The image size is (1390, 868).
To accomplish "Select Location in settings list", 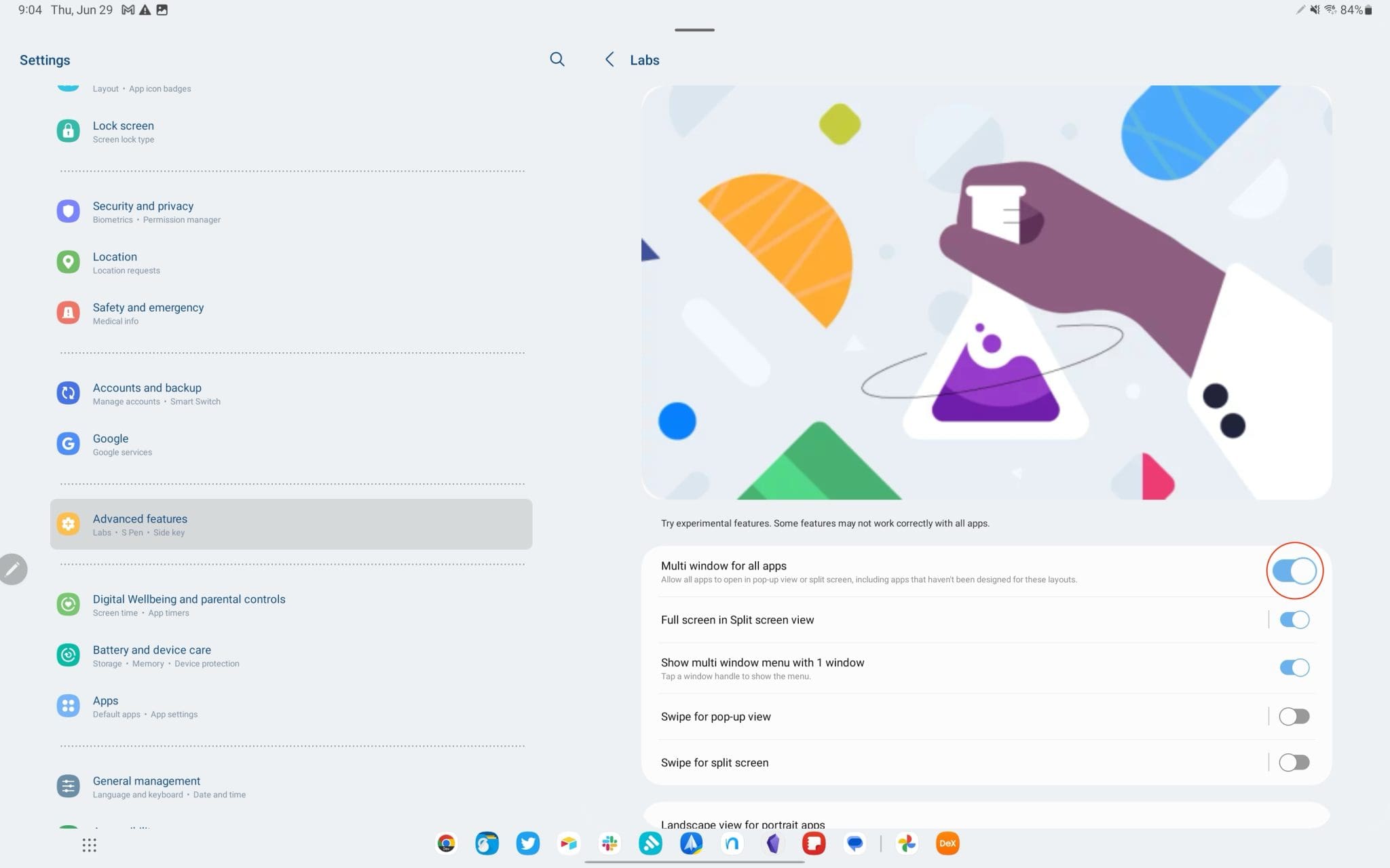I will point(291,263).
